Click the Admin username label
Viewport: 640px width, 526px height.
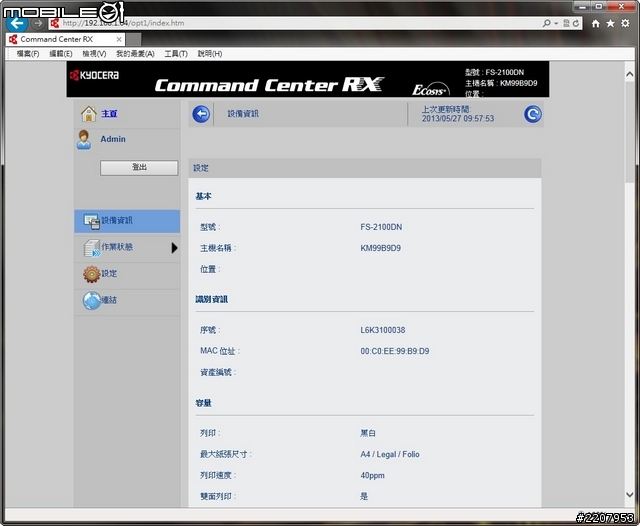pos(113,139)
